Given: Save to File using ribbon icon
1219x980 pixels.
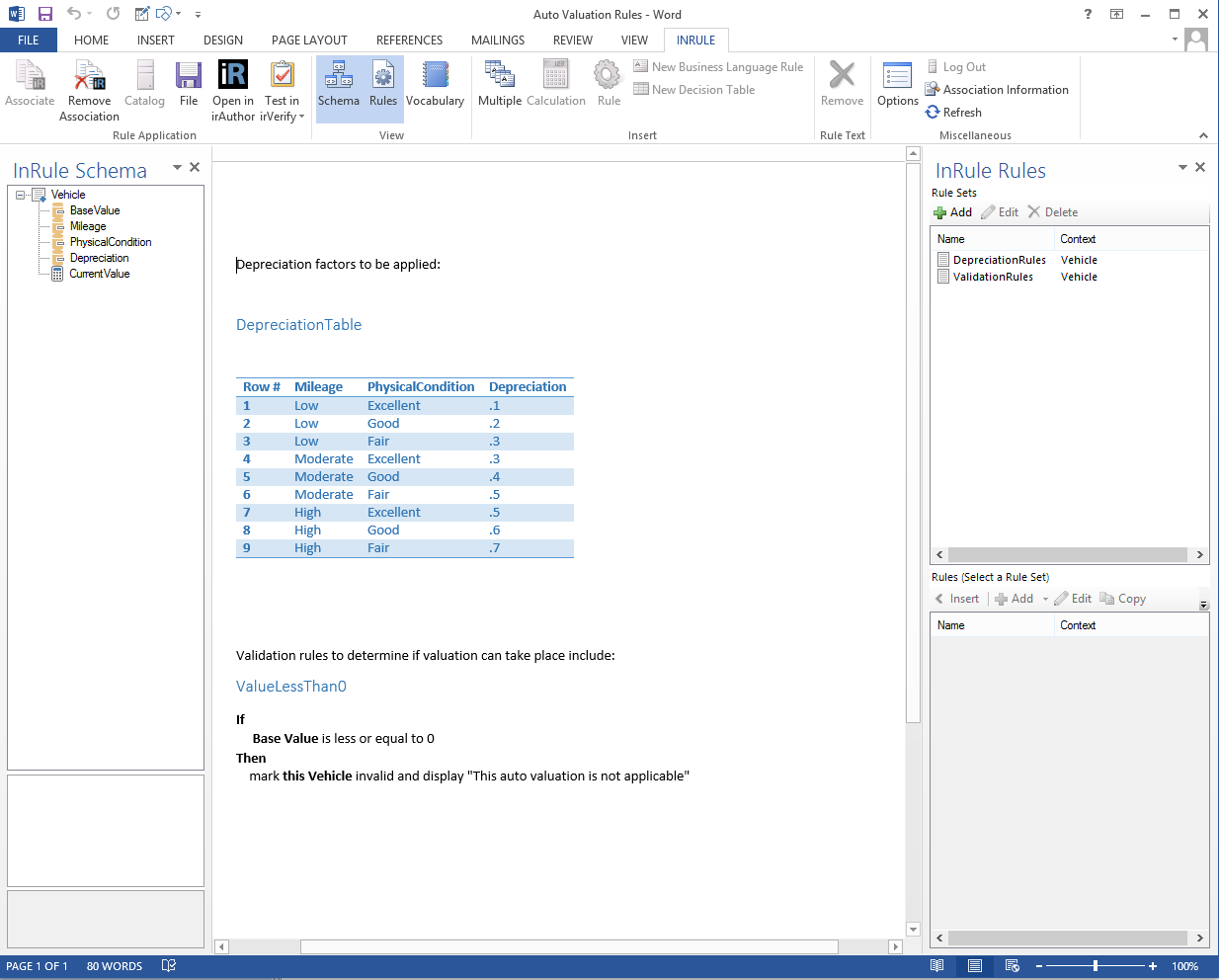Looking at the screenshot, I should 188,76.
